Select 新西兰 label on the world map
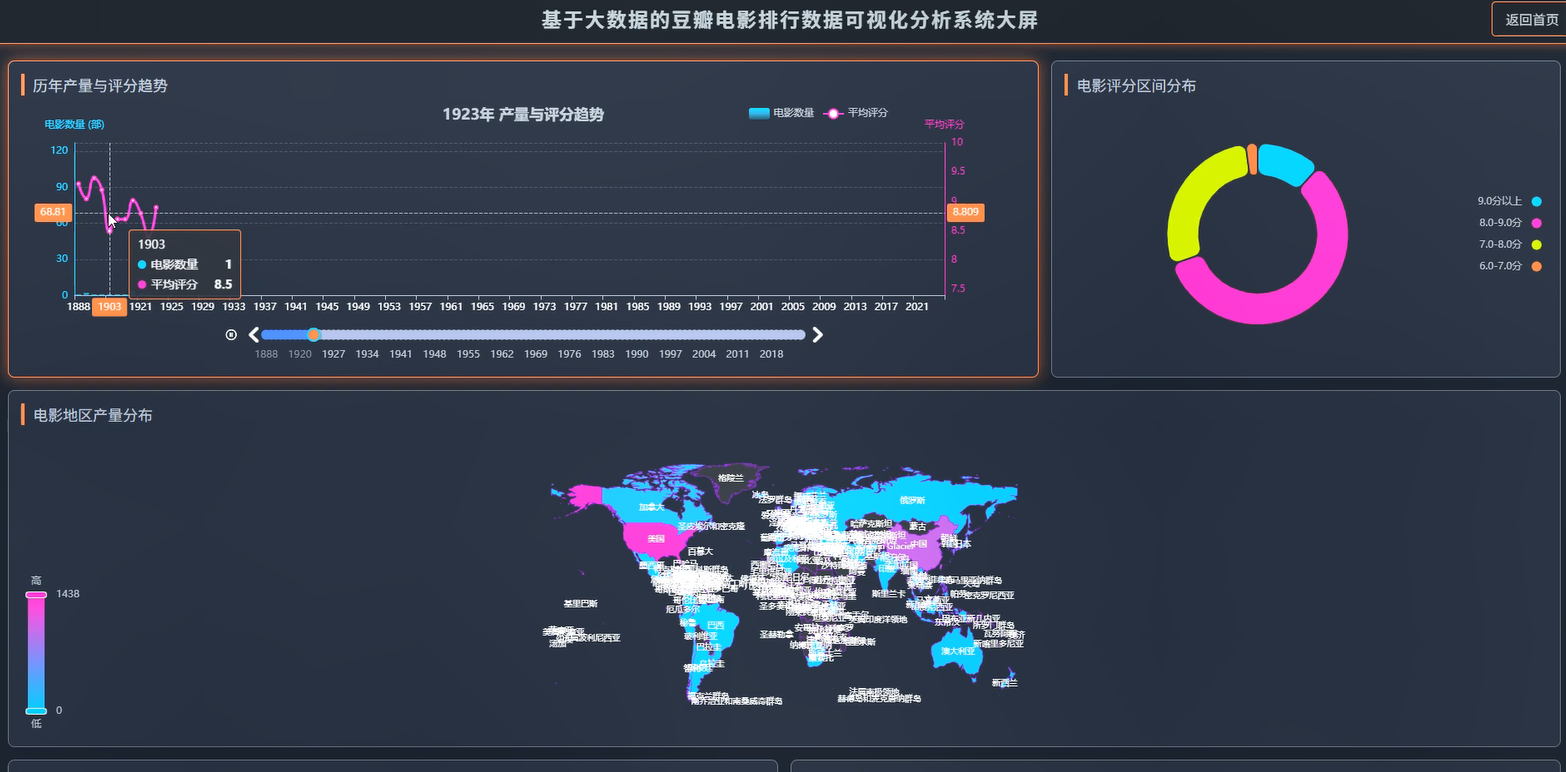 click(1005, 683)
